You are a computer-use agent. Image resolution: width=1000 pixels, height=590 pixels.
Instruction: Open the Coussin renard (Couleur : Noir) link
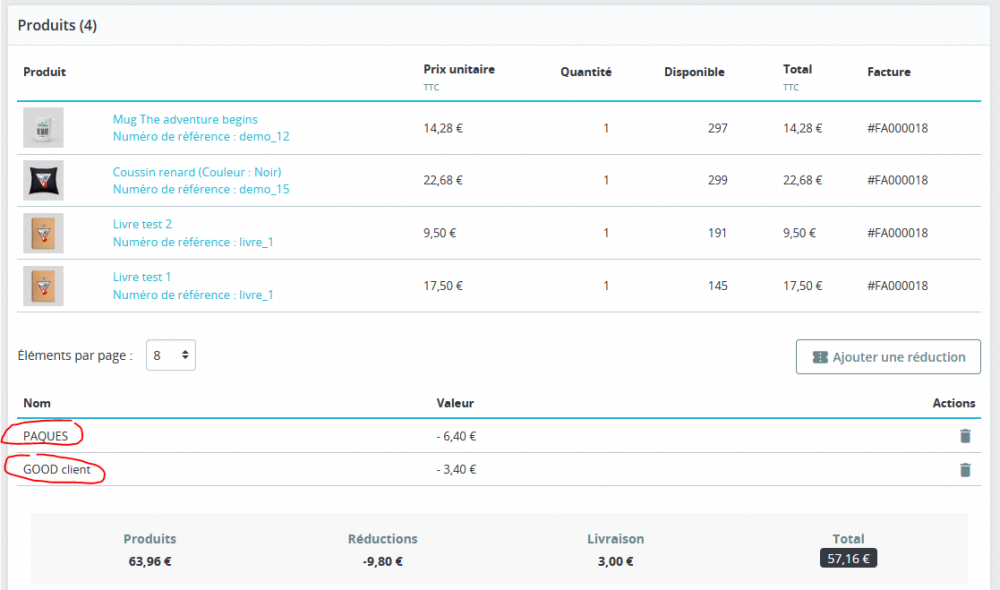(197, 172)
